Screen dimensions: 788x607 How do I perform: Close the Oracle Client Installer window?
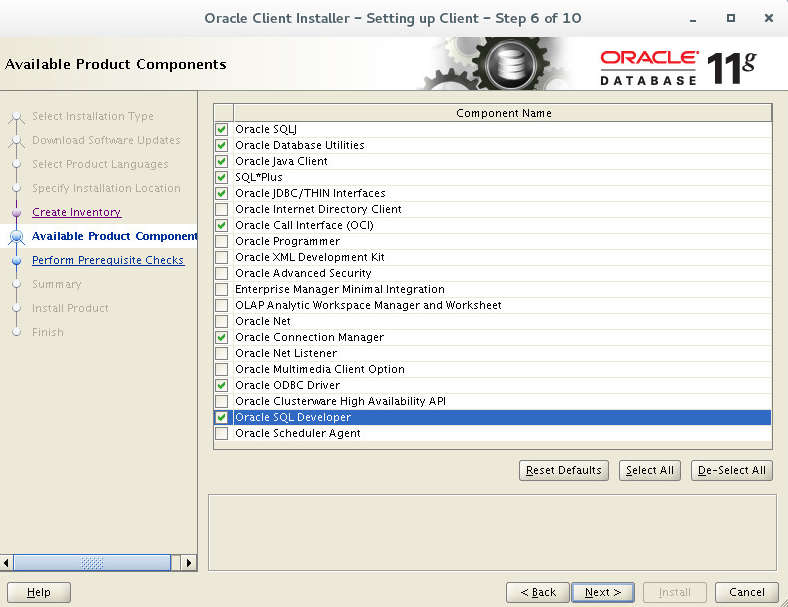[768, 19]
